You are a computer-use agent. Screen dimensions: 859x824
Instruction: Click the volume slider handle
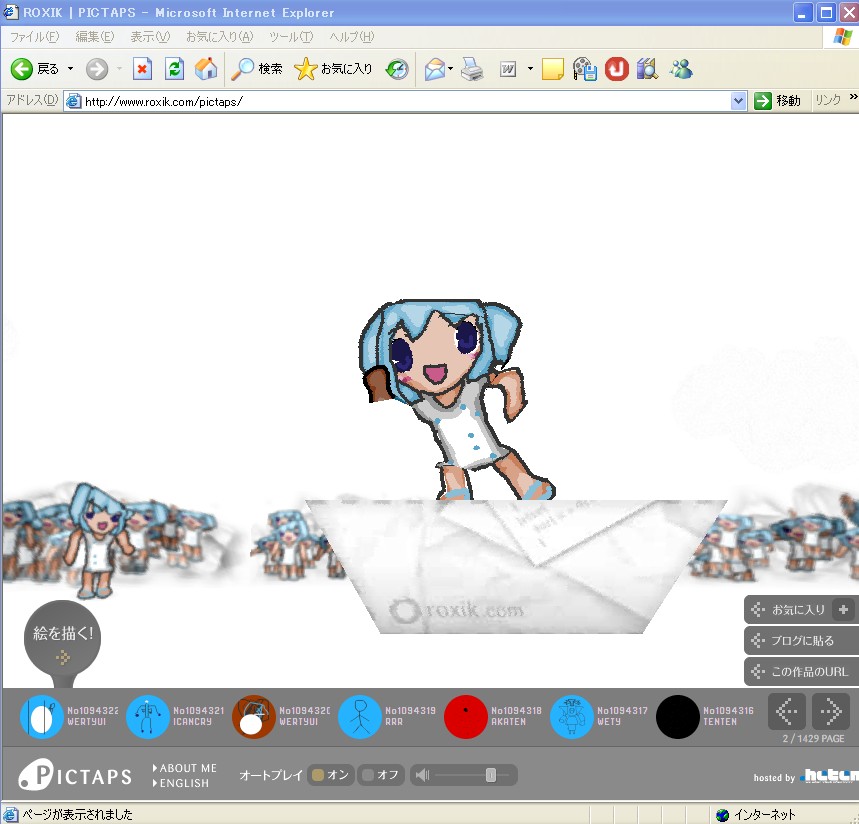coord(491,775)
